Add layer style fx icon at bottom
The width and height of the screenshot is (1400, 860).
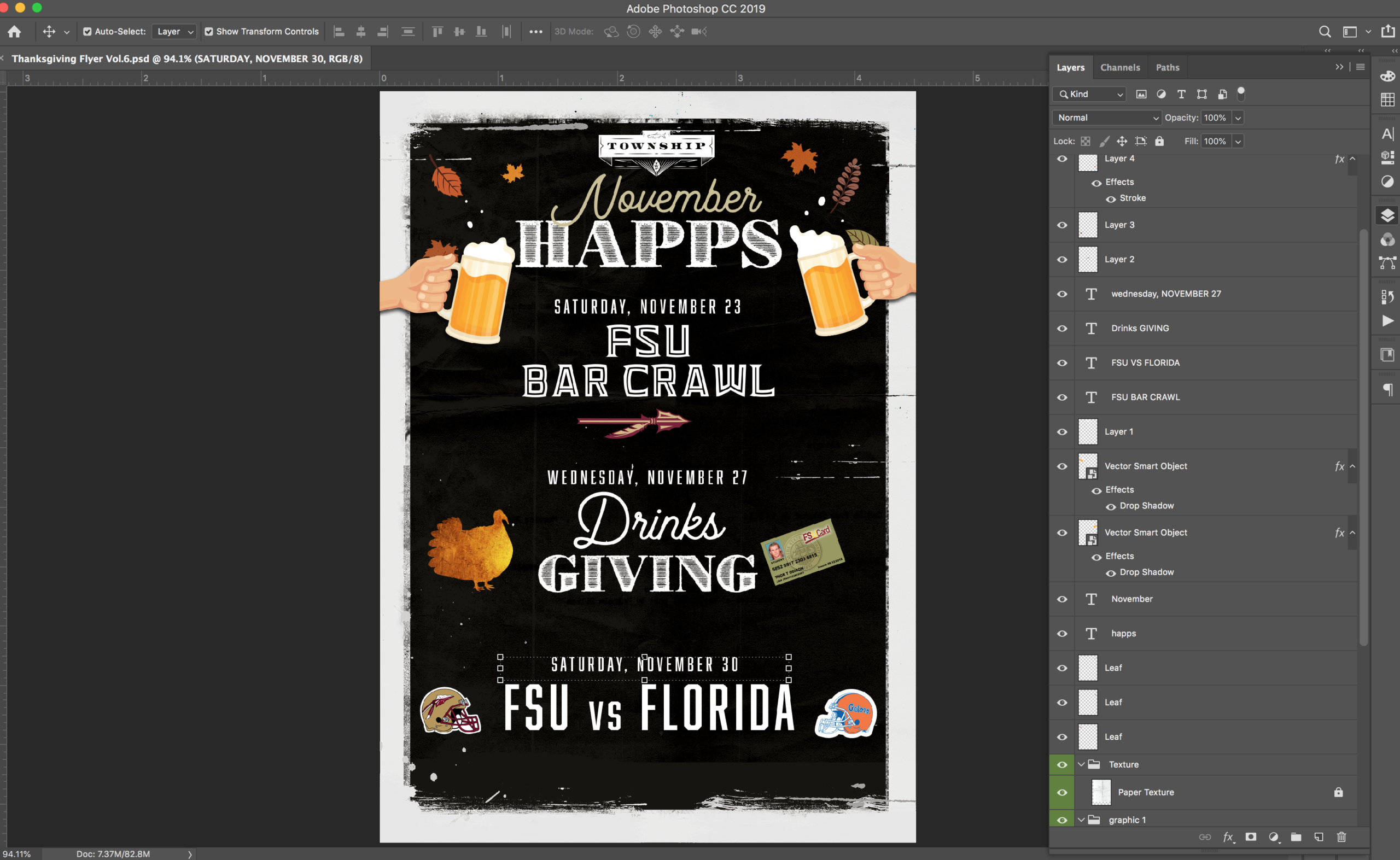click(x=1228, y=836)
